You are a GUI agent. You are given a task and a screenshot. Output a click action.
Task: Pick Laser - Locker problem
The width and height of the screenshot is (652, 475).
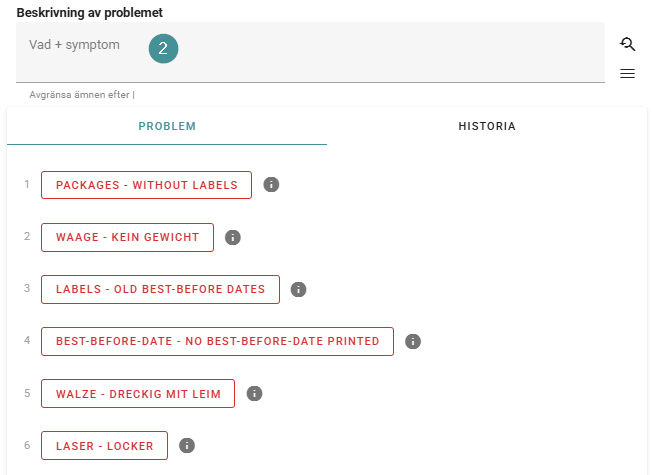coord(104,446)
